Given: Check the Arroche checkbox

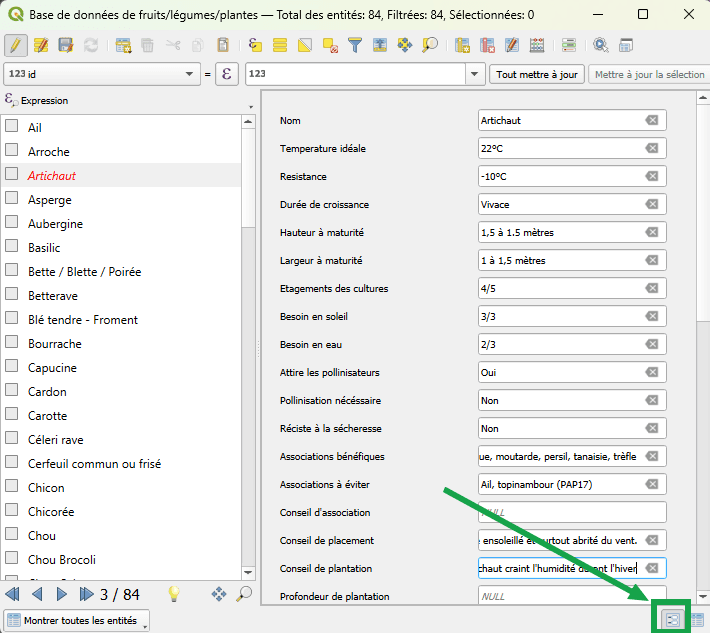Looking at the screenshot, I should tap(11, 149).
